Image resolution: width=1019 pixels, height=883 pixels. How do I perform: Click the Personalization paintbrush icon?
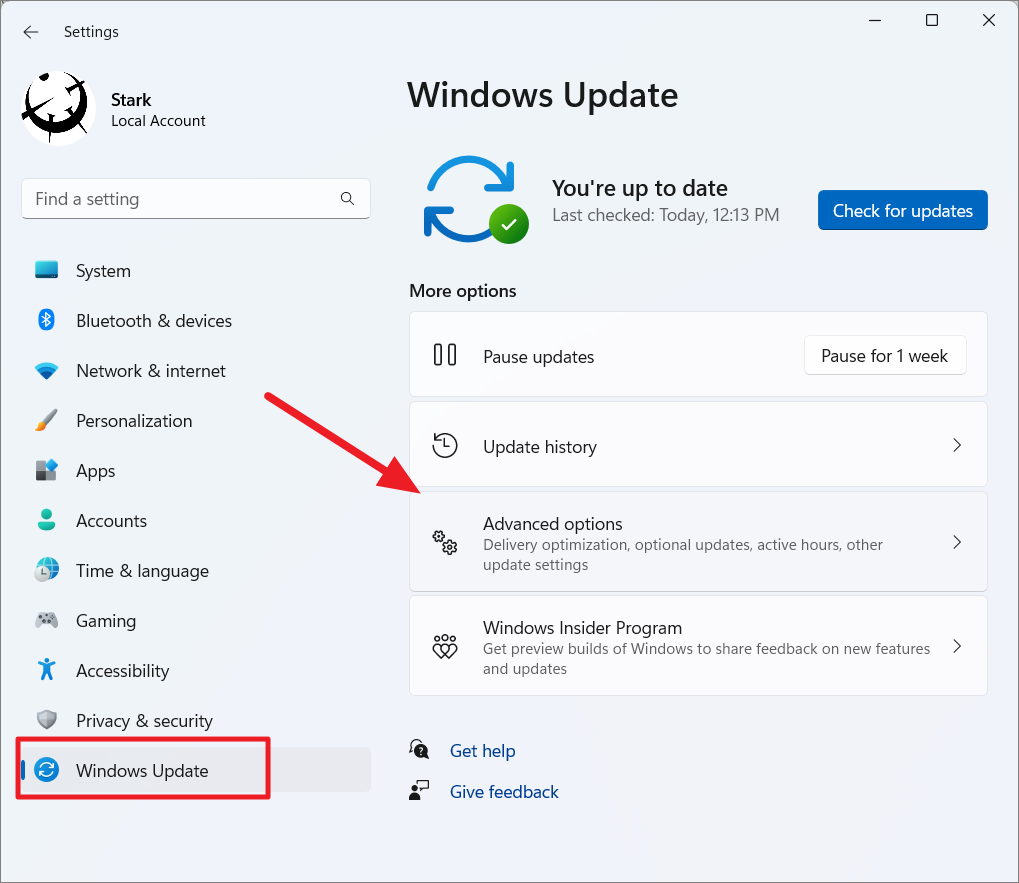click(46, 420)
